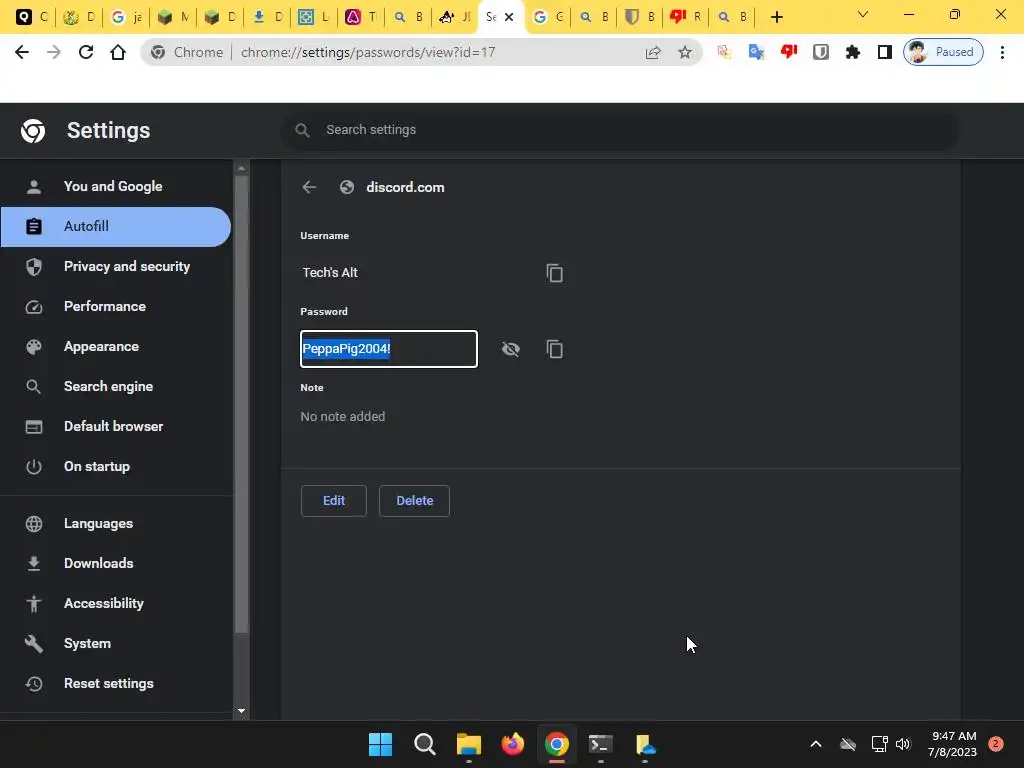Open Privacy and security section
The width and height of the screenshot is (1024, 768).
116,266
